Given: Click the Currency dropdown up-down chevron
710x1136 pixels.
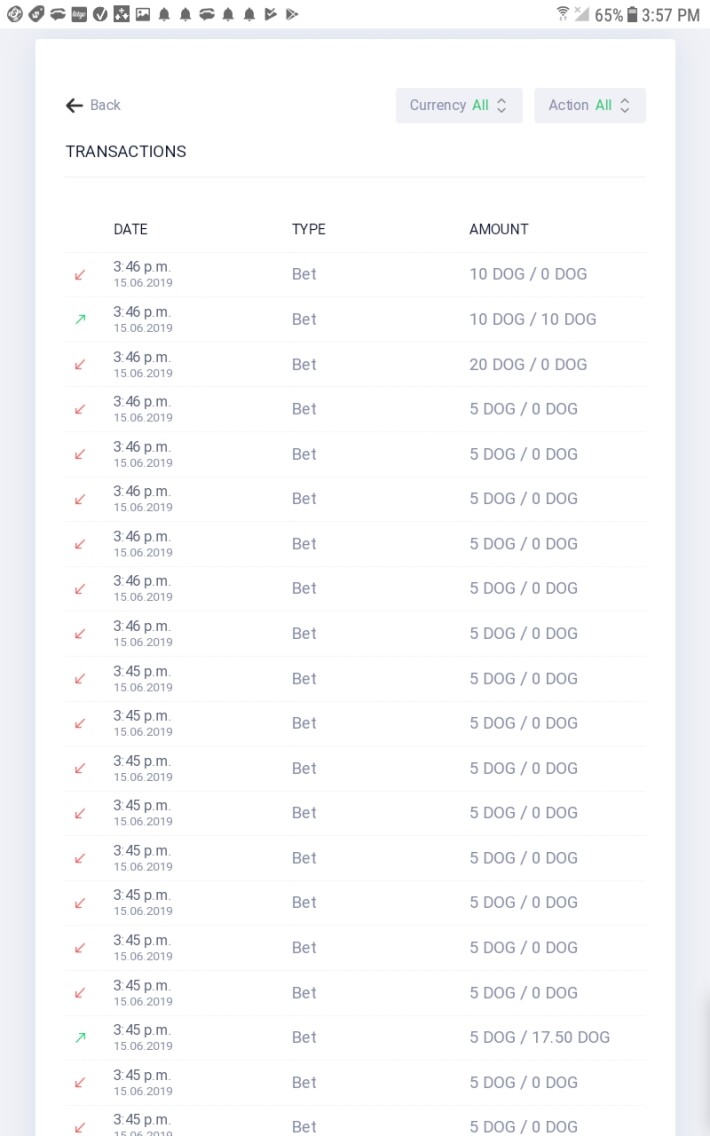Looking at the screenshot, I should click(501, 106).
